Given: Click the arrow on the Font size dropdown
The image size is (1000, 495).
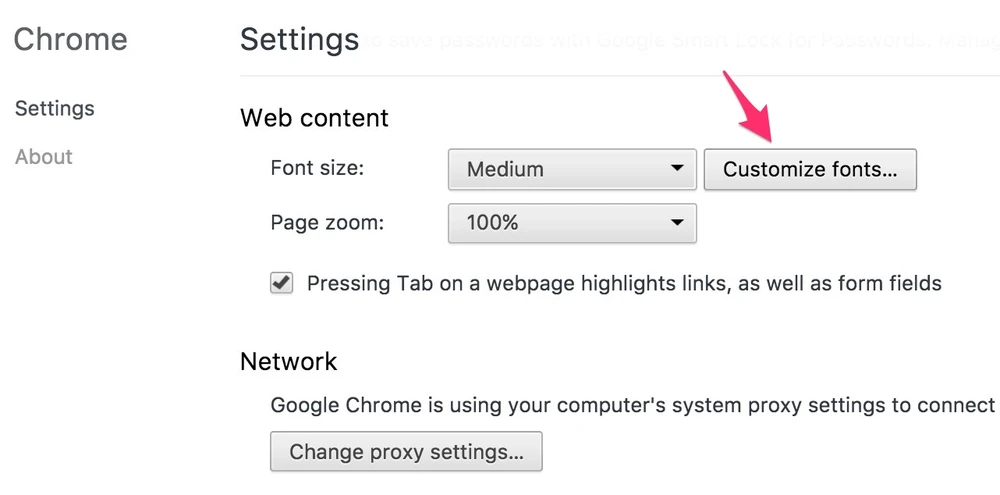Looking at the screenshot, I should pos(677,169).
